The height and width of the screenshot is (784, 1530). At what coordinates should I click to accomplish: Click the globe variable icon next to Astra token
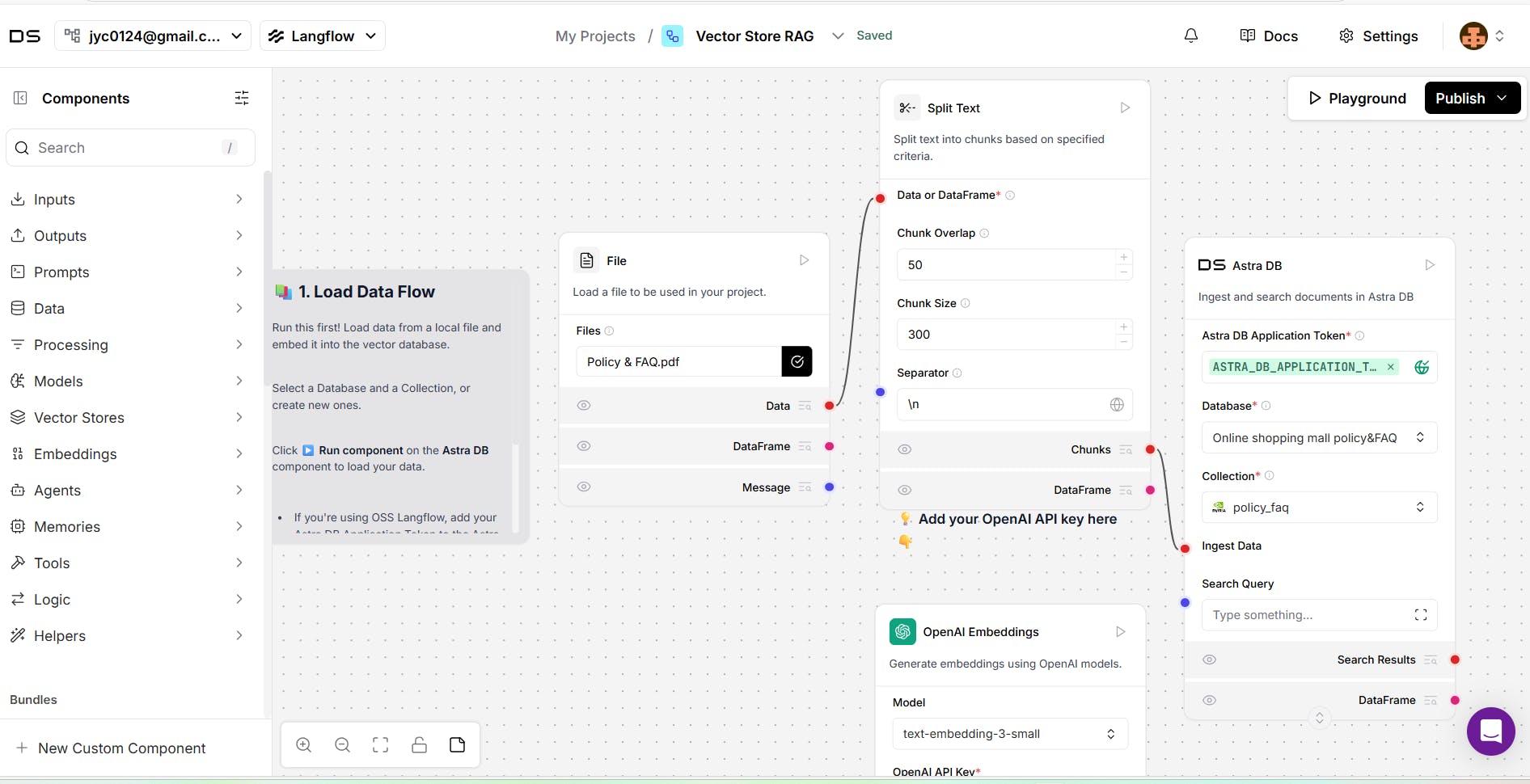pyautogui.click(x=1421, y=367)
